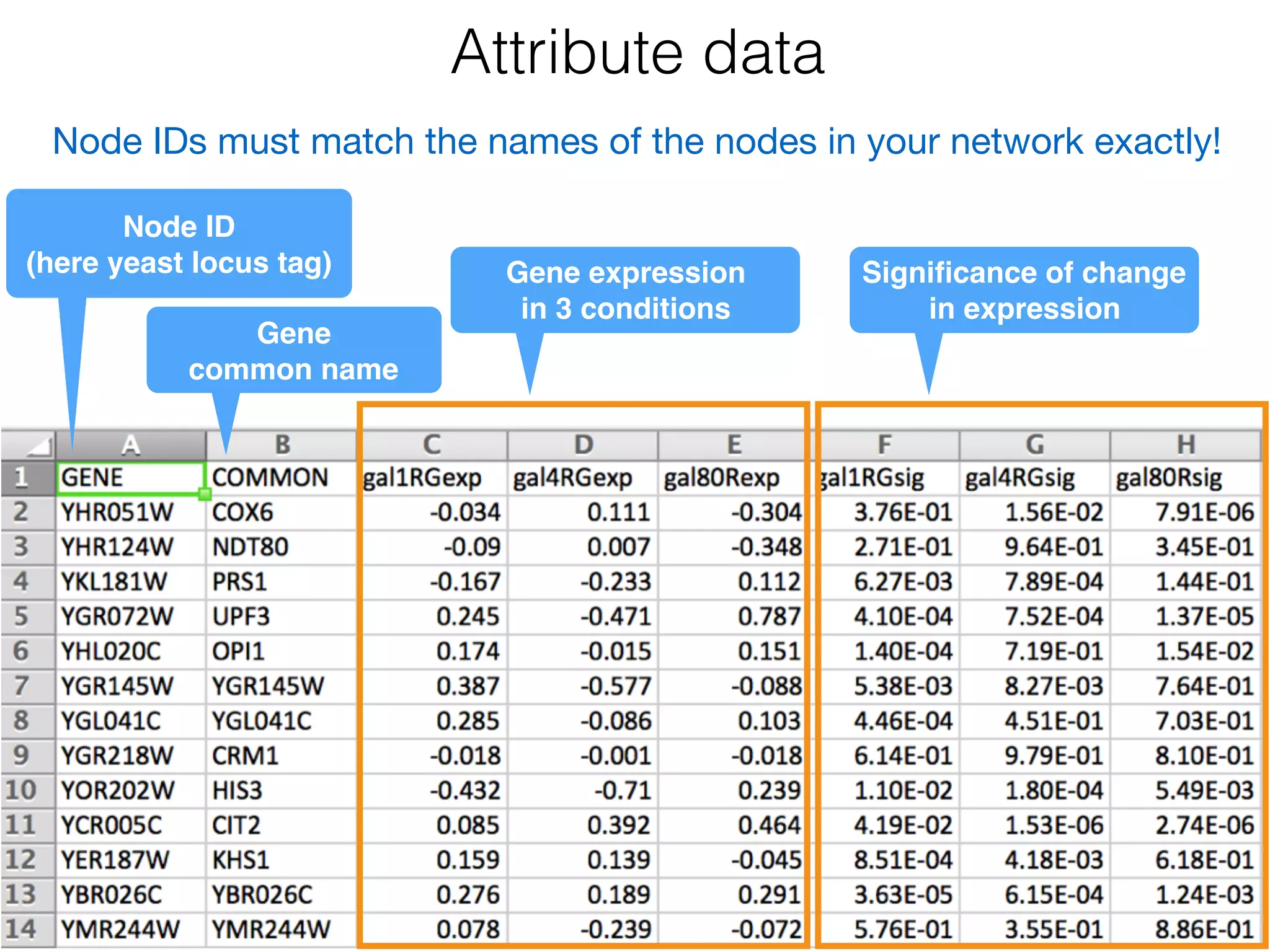1270x952 pixels.
Task: Select row 14 header
Action: click(28, 930)
